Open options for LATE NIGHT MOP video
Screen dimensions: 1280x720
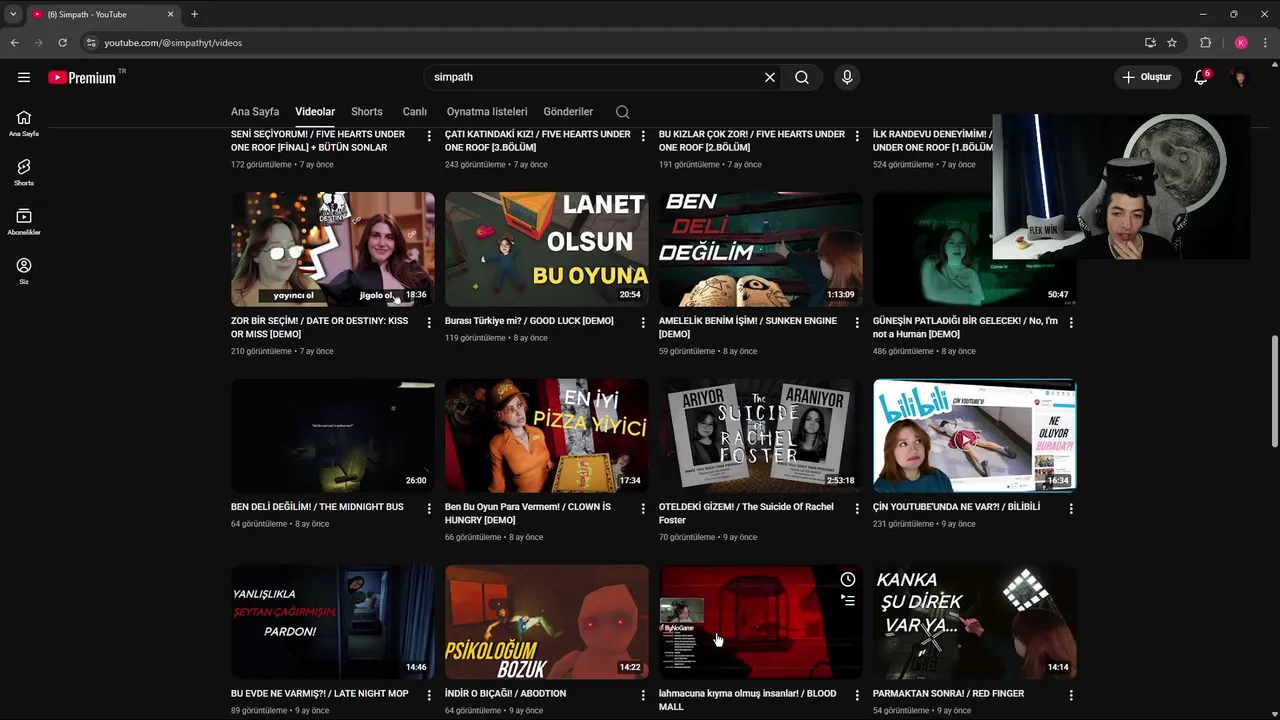[429, 695]
